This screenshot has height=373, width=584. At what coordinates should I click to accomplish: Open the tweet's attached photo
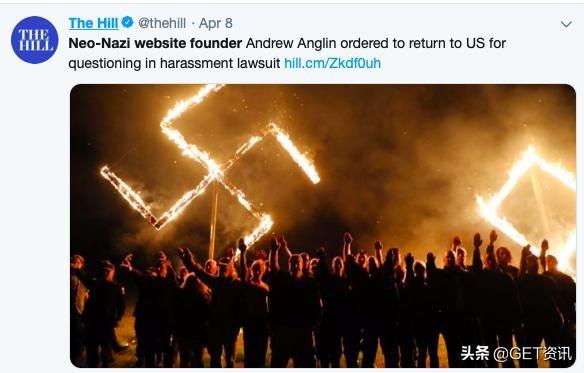pyautogui.click(x=323, y=226)
